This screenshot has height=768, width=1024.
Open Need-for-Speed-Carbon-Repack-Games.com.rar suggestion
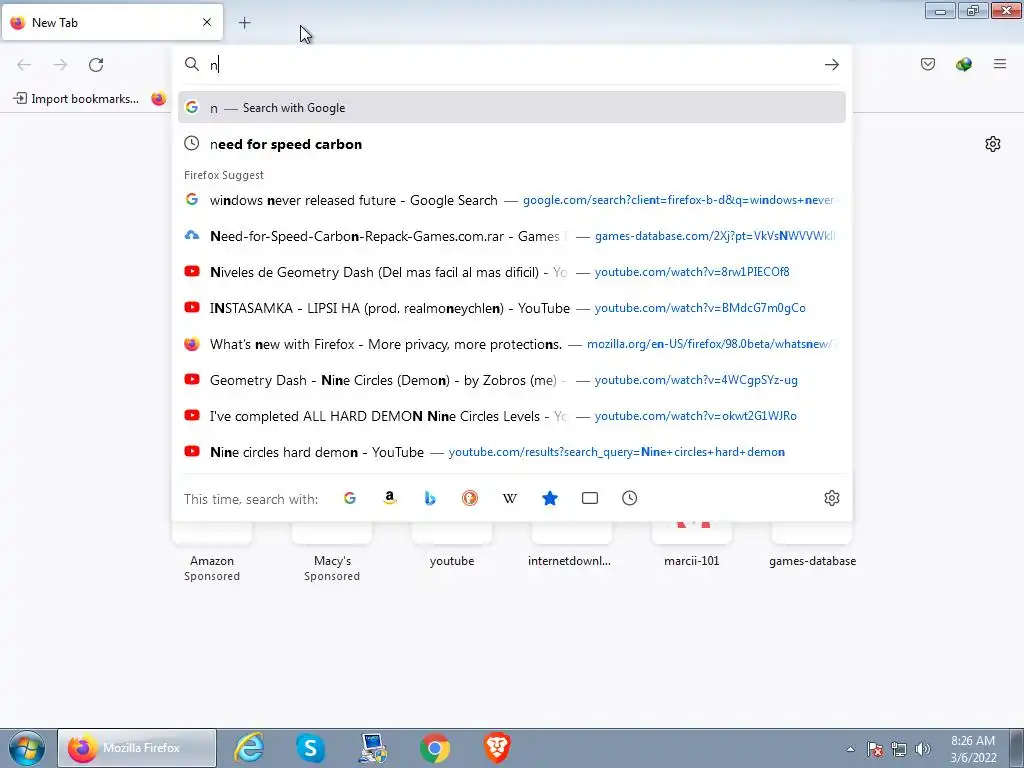click(511, 236)
